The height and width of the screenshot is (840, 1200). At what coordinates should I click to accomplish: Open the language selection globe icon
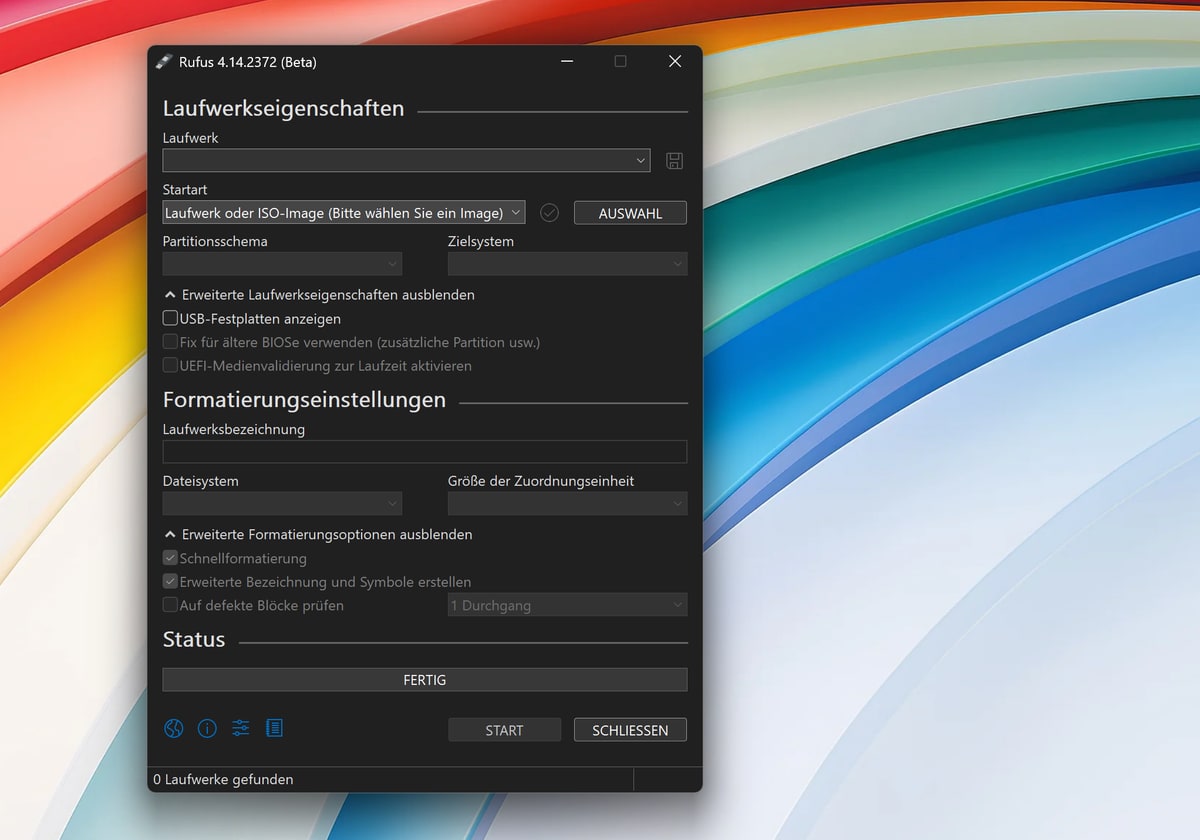(173, 728)
